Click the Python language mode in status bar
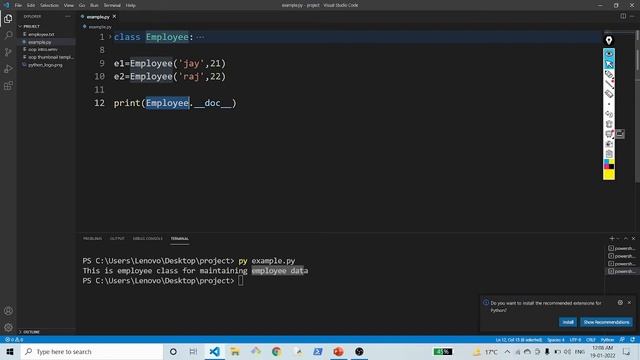The image size is (640, 360). (x=607, y=340)
